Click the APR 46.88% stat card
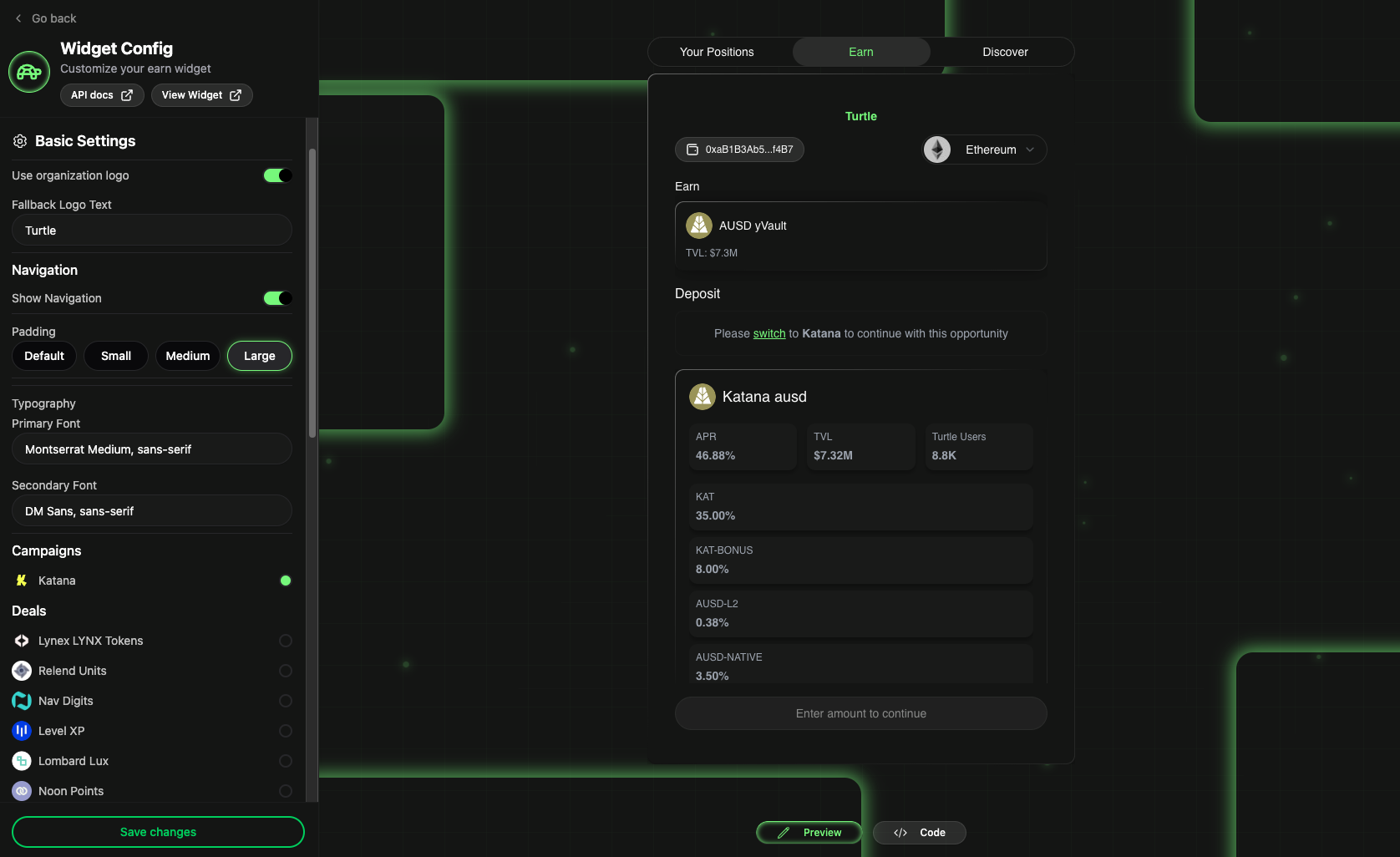This screenshot has height=857, width=1400. coord(743,447)
